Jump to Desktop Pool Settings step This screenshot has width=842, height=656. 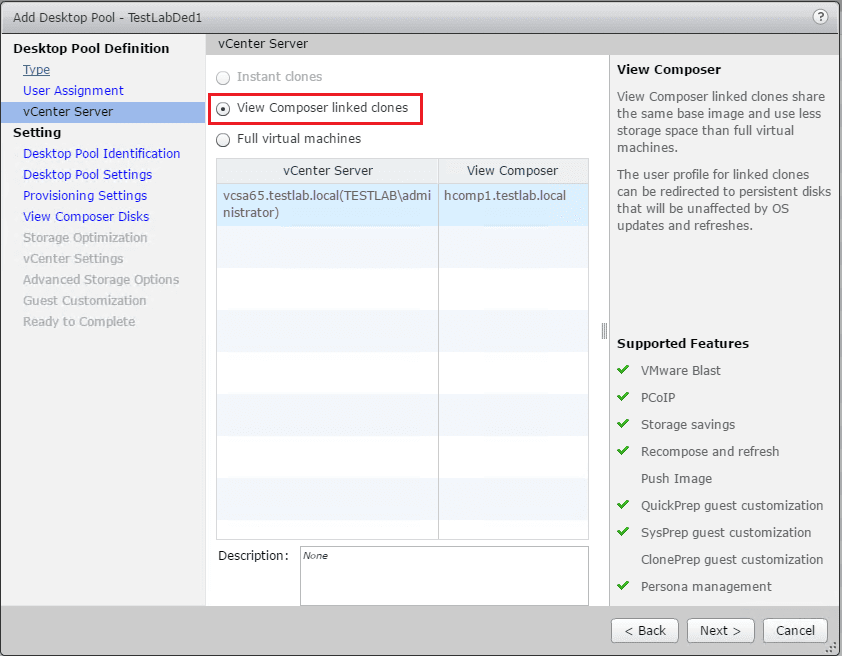88,174
